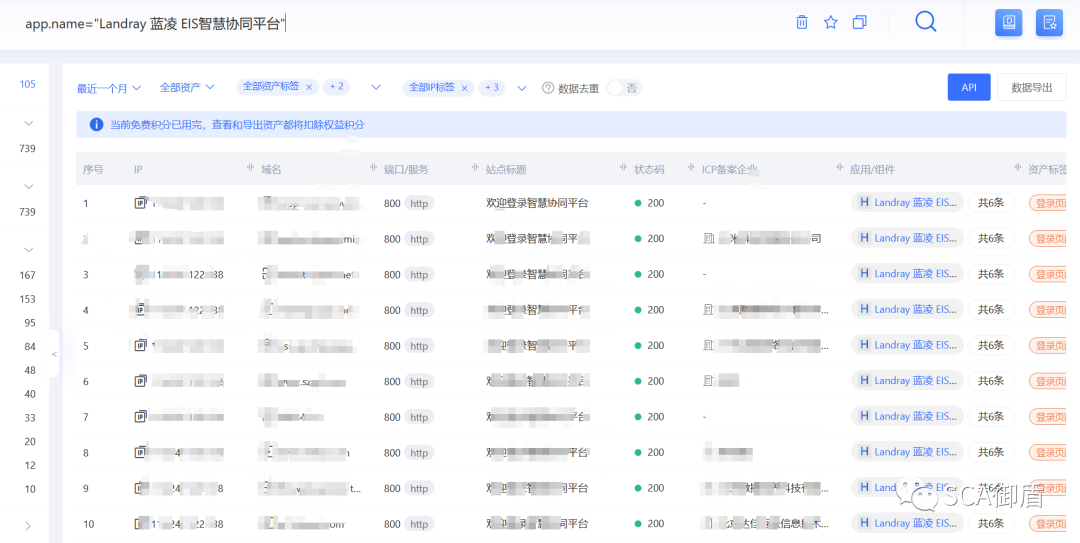The height and width of the screenshot is (543, 1080).
Task: Click column handle after 状态码 header
Action: (x=691, y=168)
